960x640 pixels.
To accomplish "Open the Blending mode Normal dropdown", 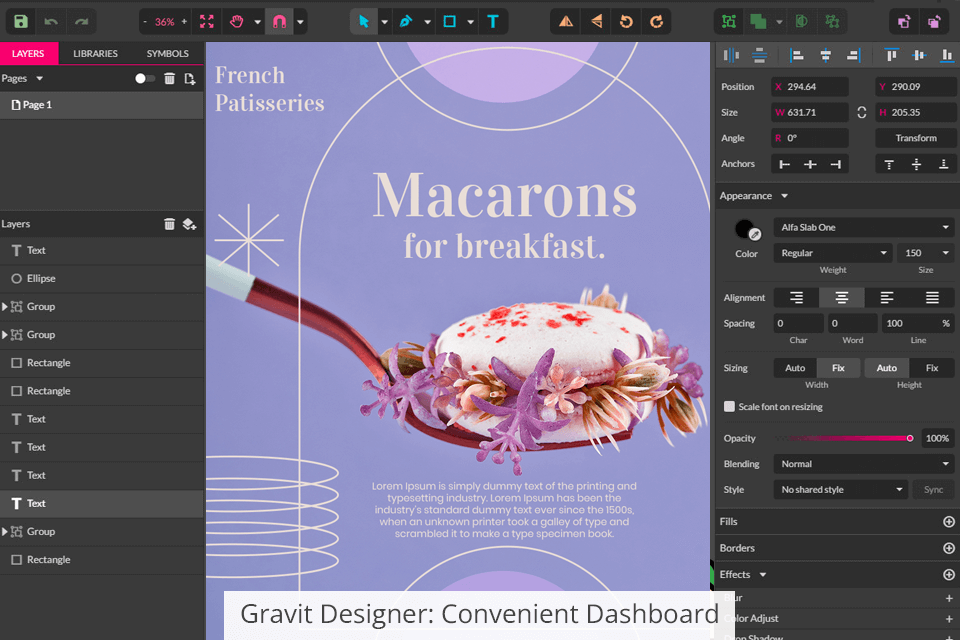I will (864, 464).
